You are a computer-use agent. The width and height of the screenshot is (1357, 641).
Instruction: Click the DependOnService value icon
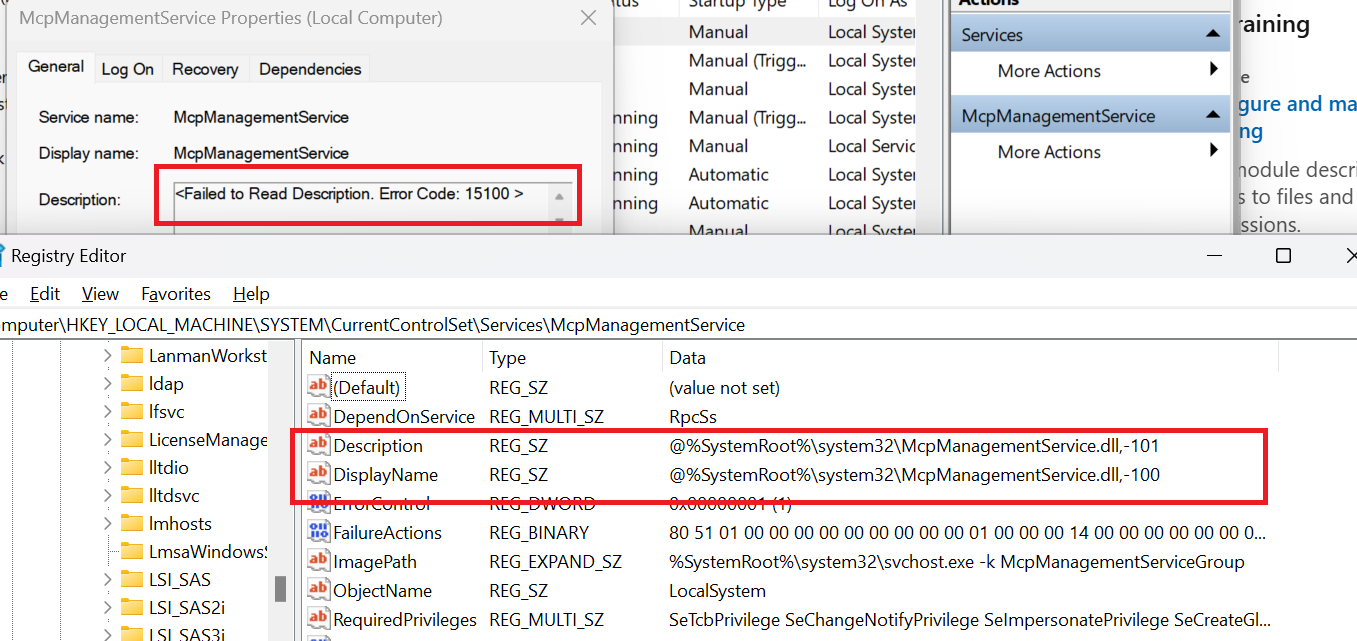click(x=319, y=416)
